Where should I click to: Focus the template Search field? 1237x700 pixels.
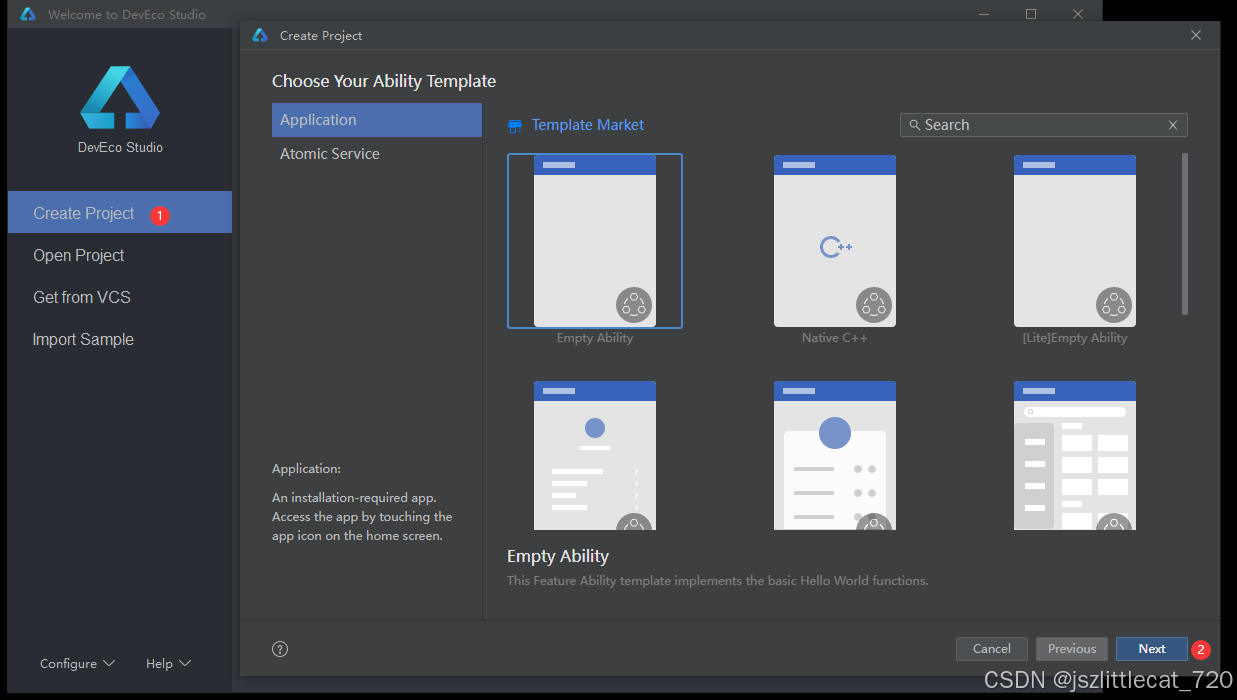point(1044,125)
